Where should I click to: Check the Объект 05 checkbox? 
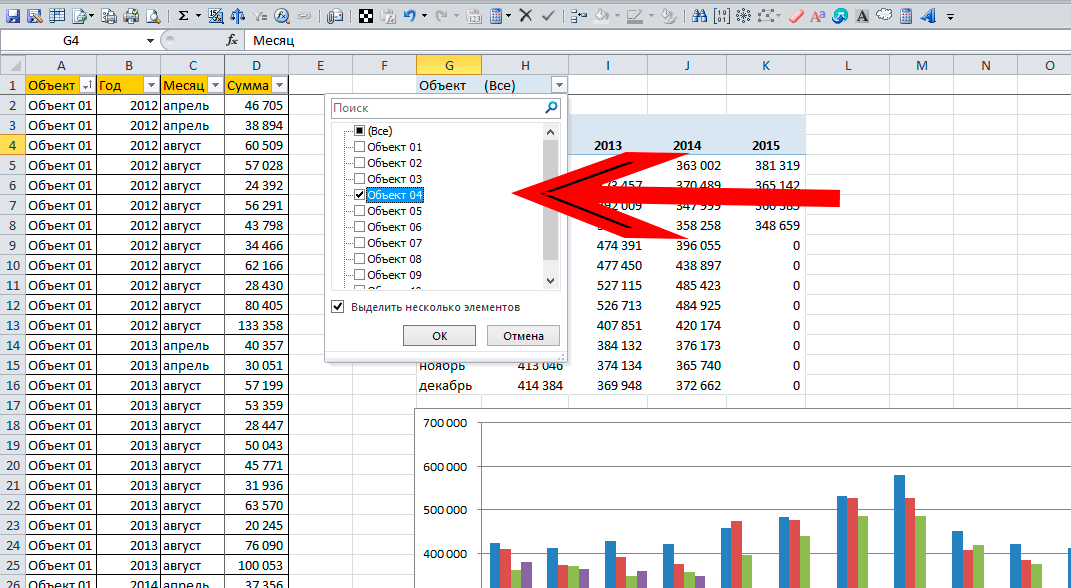point(360,211)
